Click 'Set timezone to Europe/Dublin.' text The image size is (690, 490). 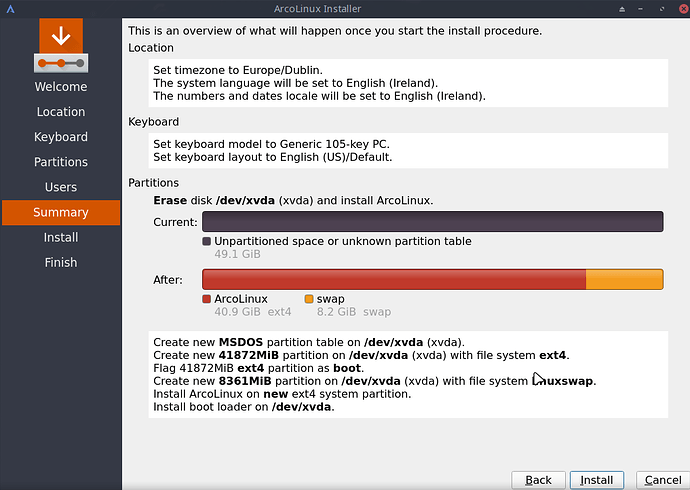point(238,70)
